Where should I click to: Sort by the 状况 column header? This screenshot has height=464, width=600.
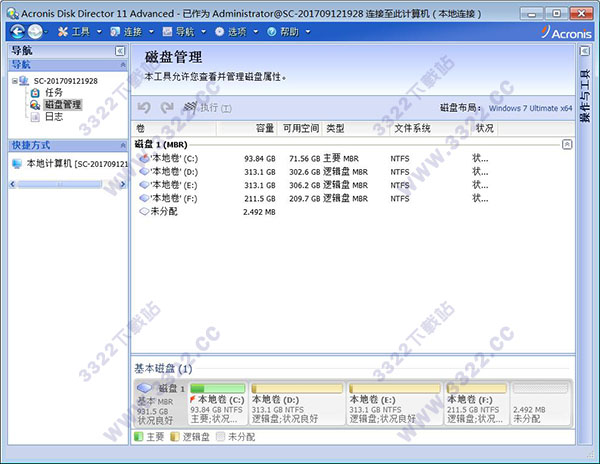coord(484,129)
